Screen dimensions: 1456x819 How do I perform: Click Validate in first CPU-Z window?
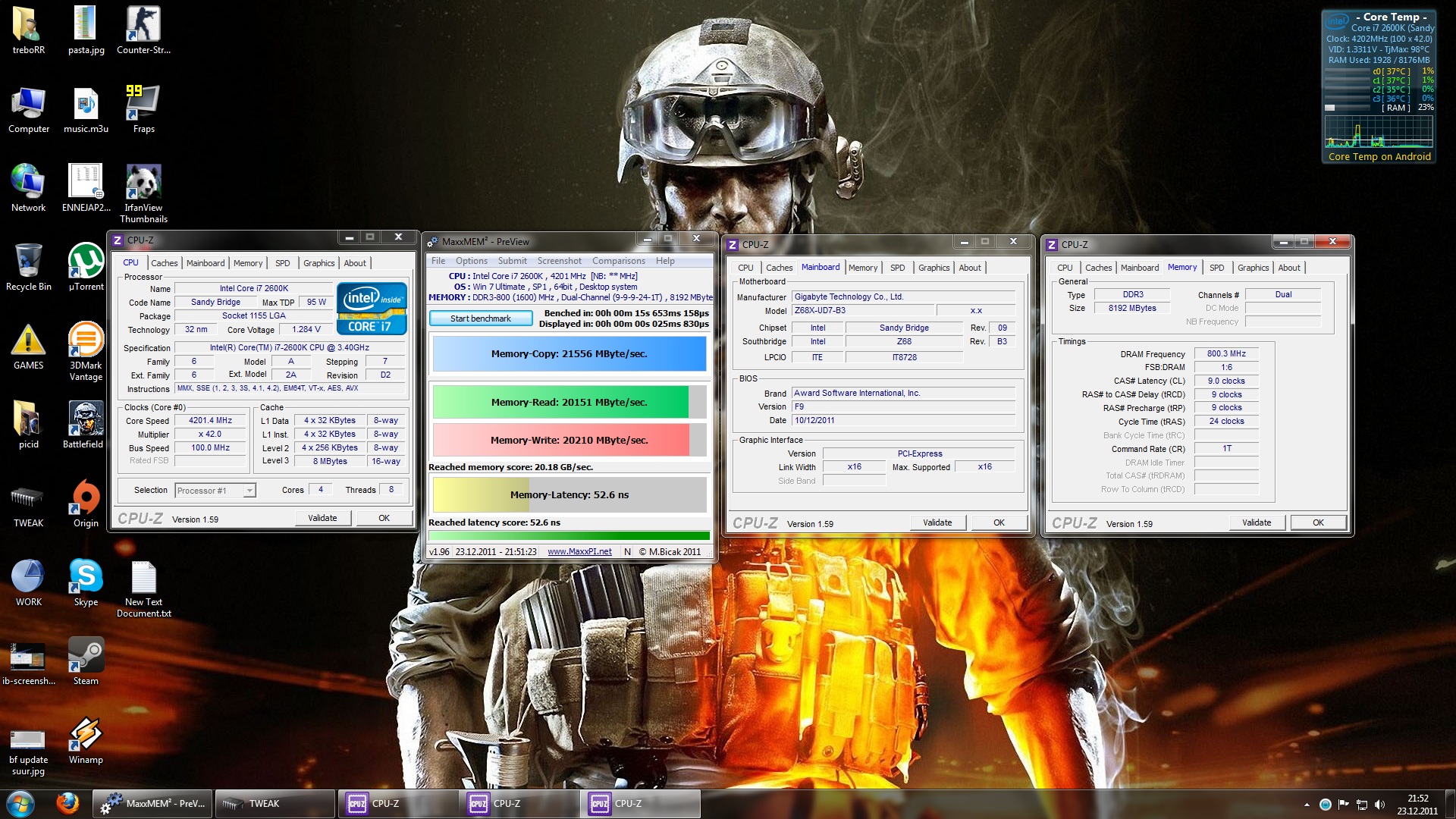(x=322, y=518)
